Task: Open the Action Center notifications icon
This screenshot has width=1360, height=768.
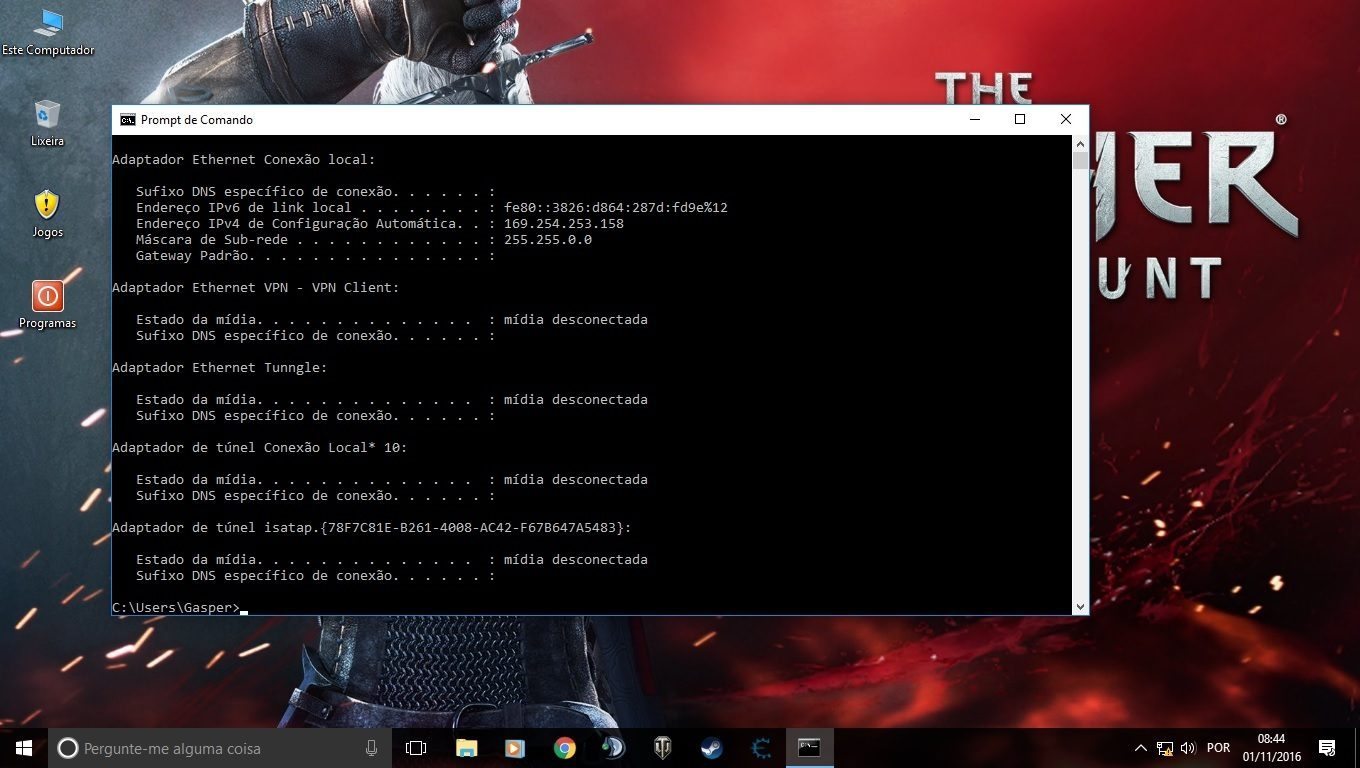Action: pyautogui.click(x=1327, y=748)
